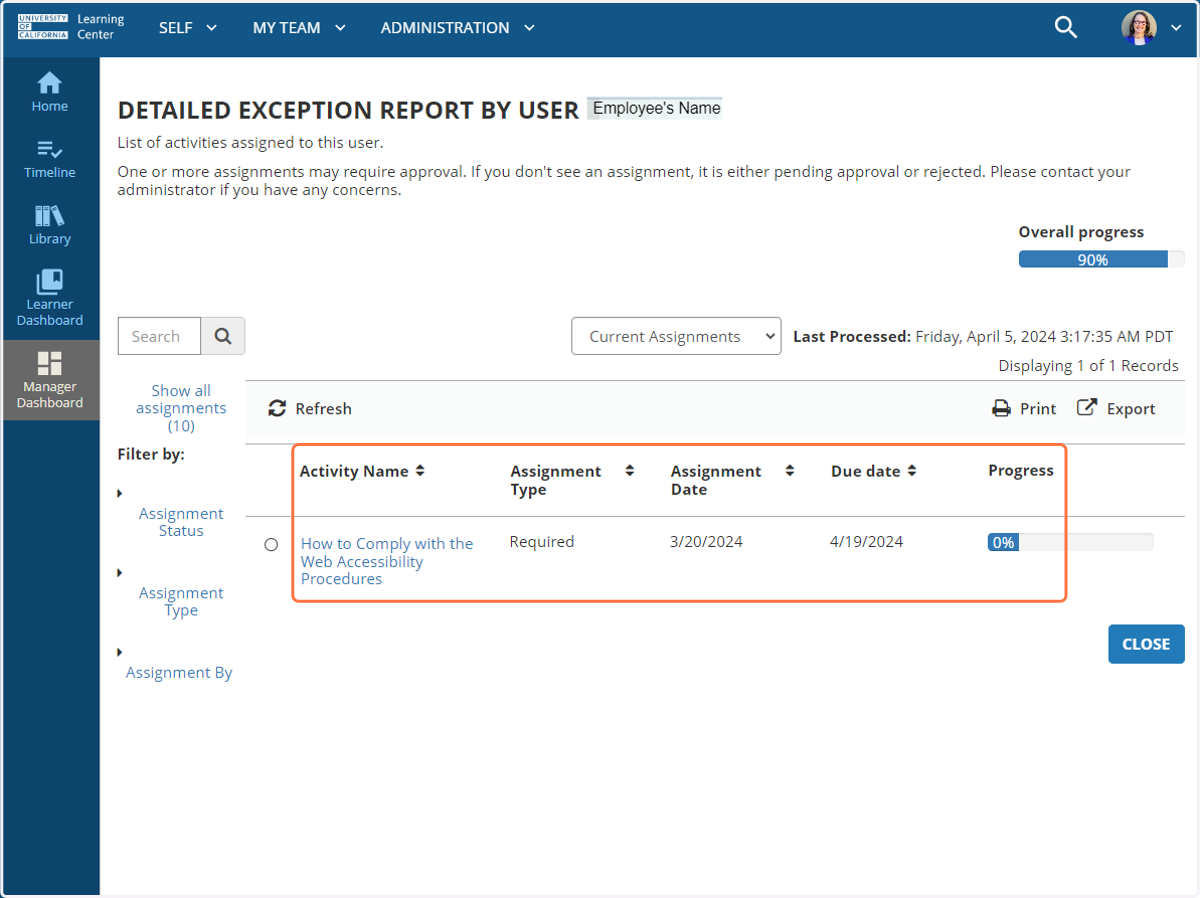Expand the Assignment Type filter triangle
The width and height of the screenshot is (1200, 898).
pyautogui.click(x=120, y=572)
